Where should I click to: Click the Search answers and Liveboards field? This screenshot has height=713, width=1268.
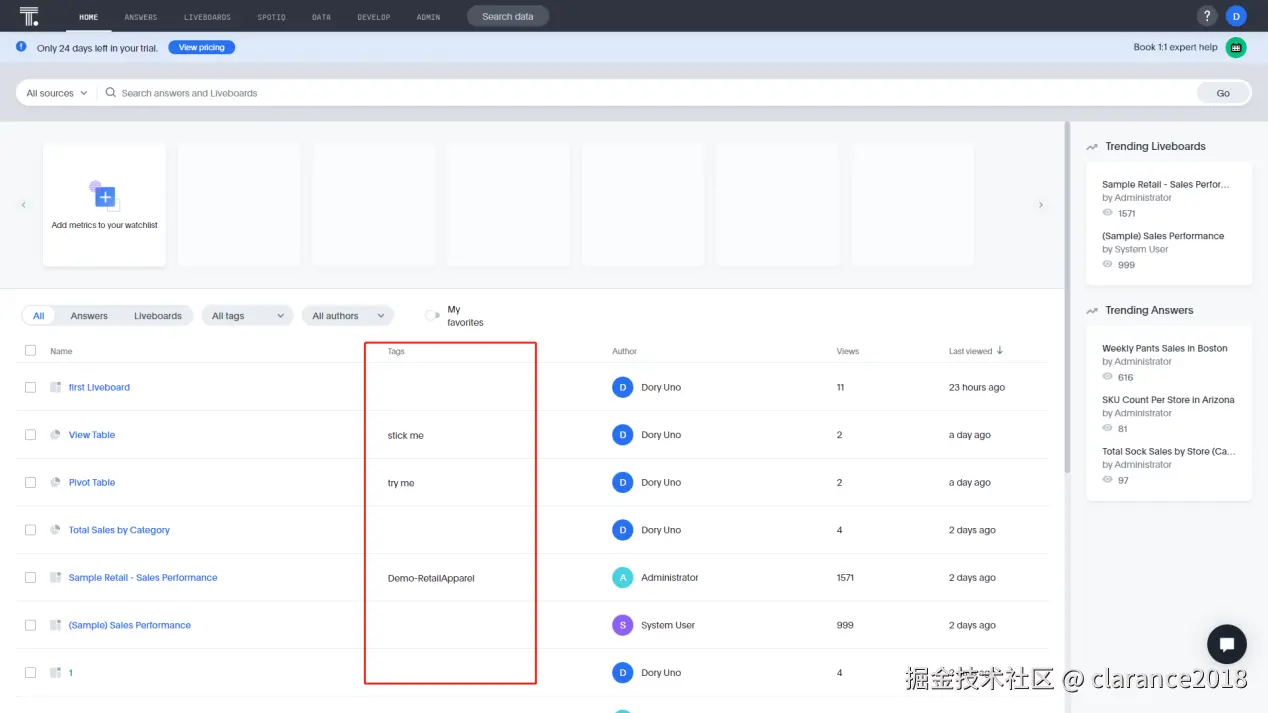coord(400,92)
